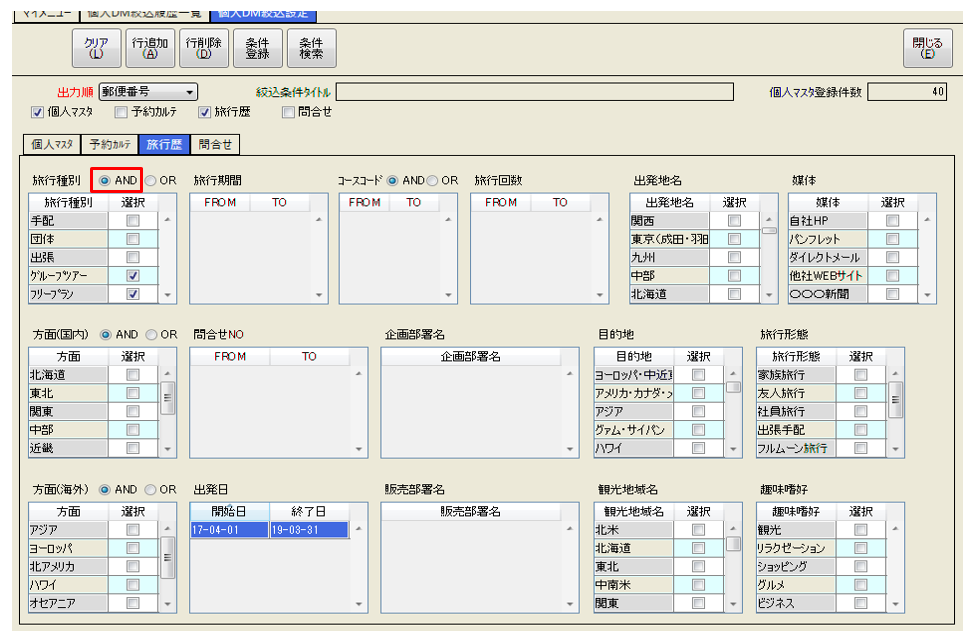Close the screen with 閉じる(E)
The width and height of the screenshot is (972, 640).
tap(927, 48)
